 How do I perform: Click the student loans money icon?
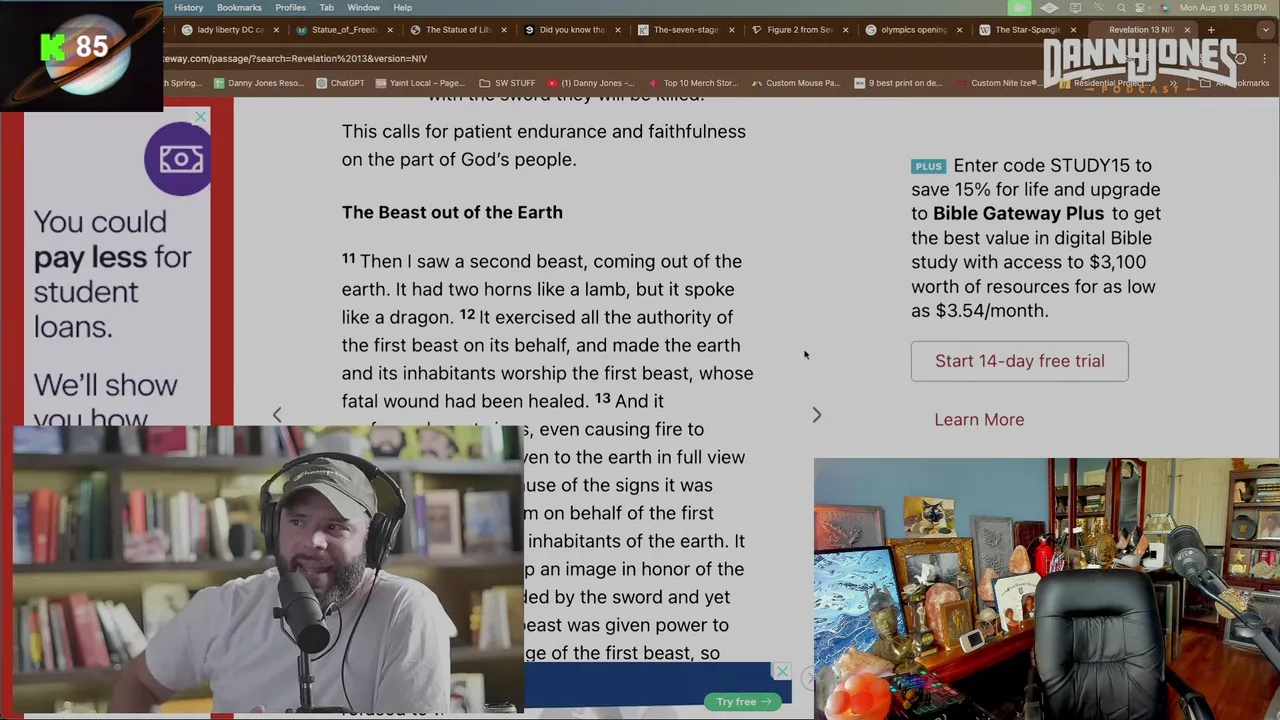178,160
